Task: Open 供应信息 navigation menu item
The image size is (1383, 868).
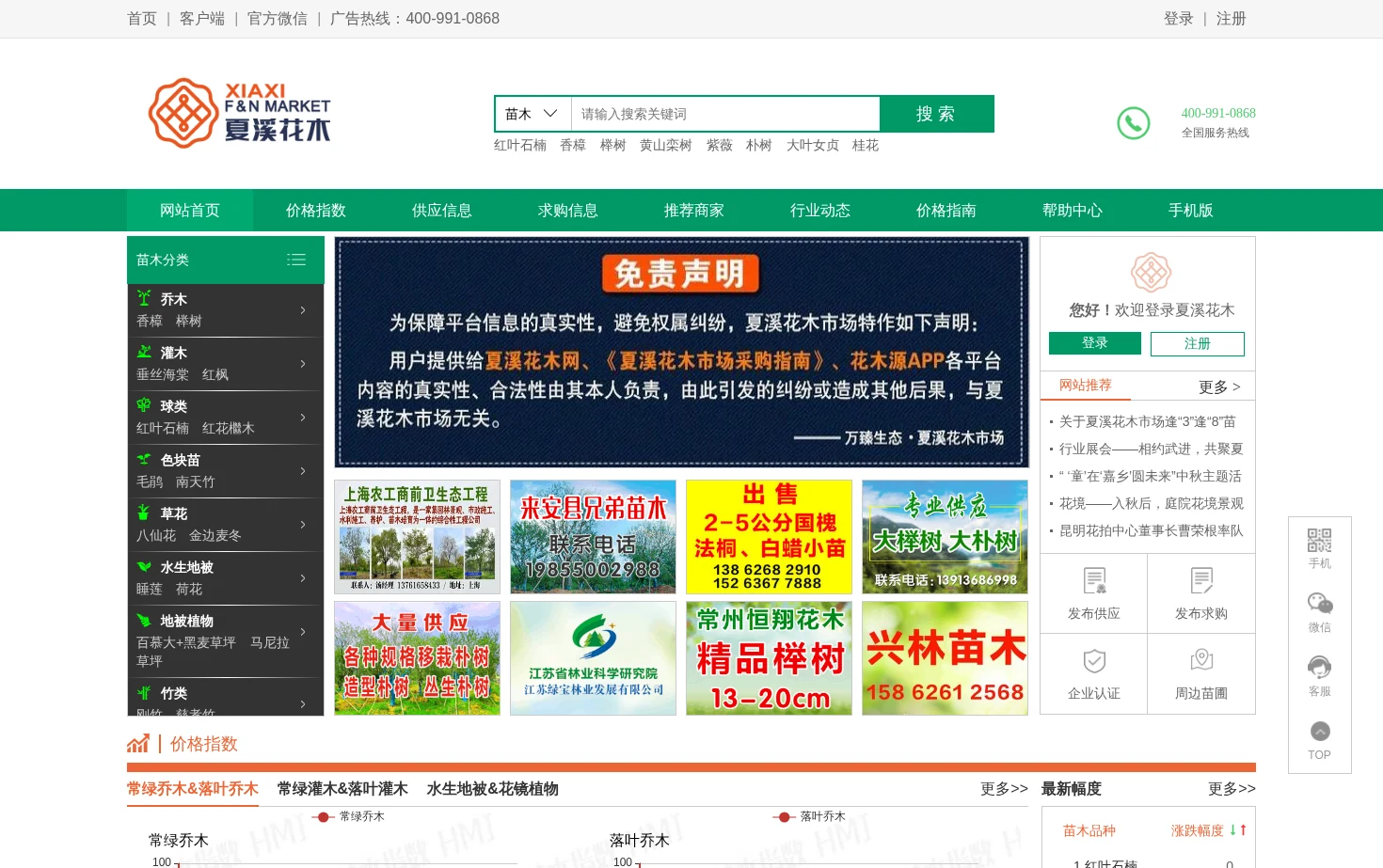Action: (x=442, y=210)
